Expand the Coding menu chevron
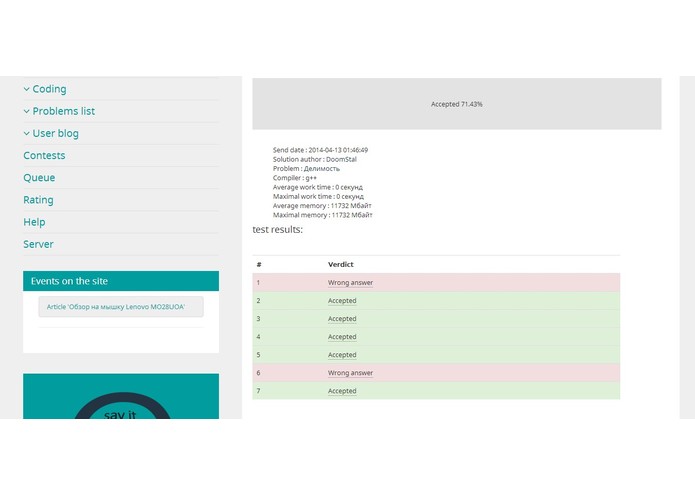 [x=27, y=89]
